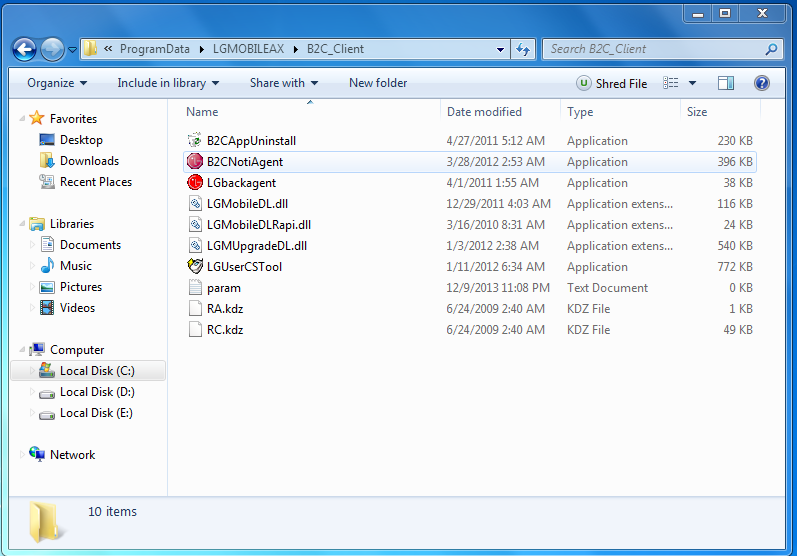This screenshot has height=556, width=797.
Task: Click the '10 items' details folder icon
Action: 47,522
